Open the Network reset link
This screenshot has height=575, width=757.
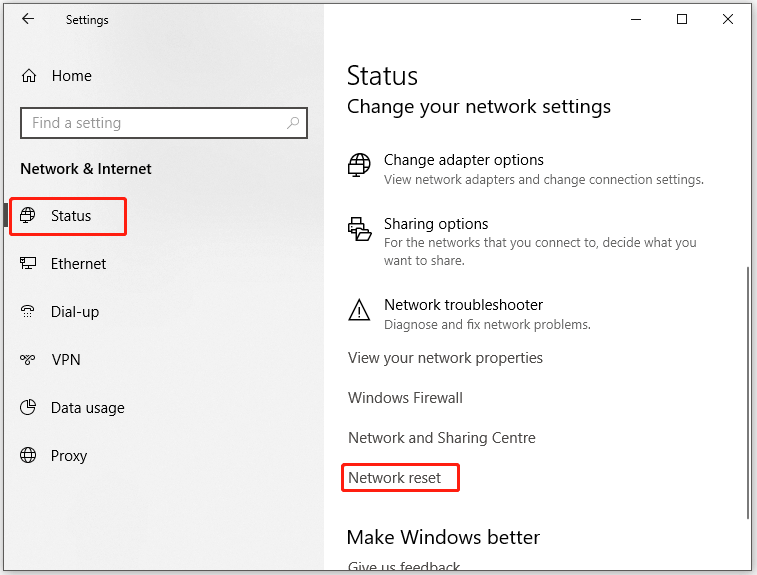coord(394,478)
